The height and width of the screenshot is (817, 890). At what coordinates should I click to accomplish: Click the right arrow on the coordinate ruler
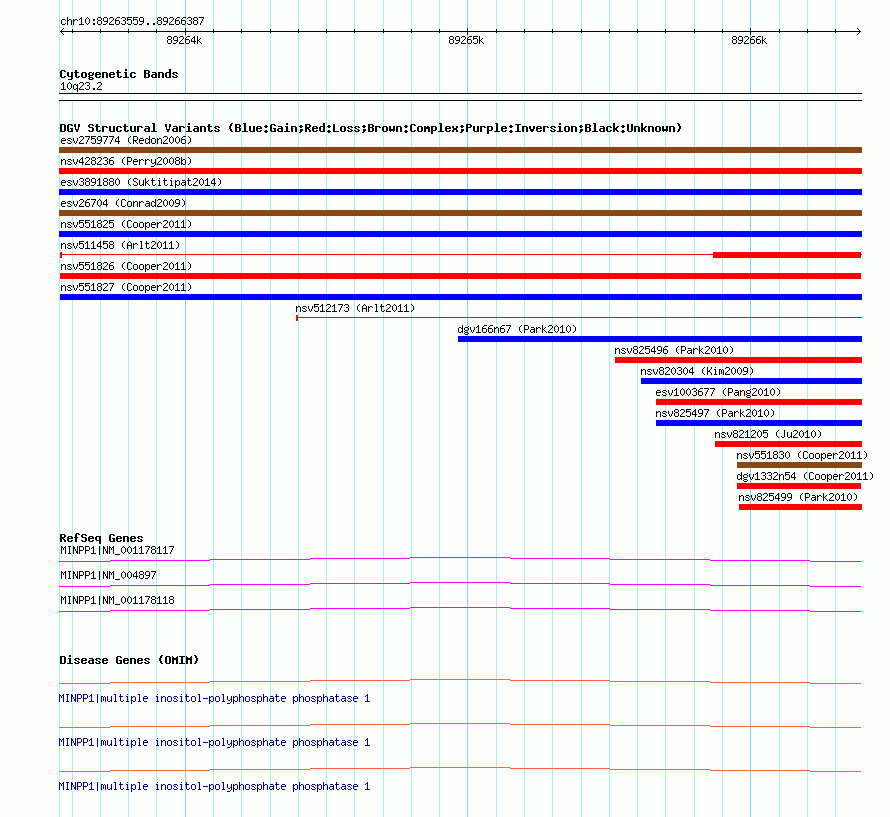[x=858, y=32]
